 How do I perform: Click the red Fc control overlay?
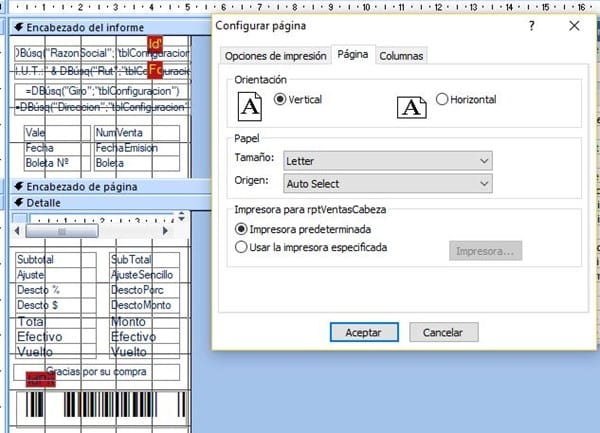tap(155, 70)
